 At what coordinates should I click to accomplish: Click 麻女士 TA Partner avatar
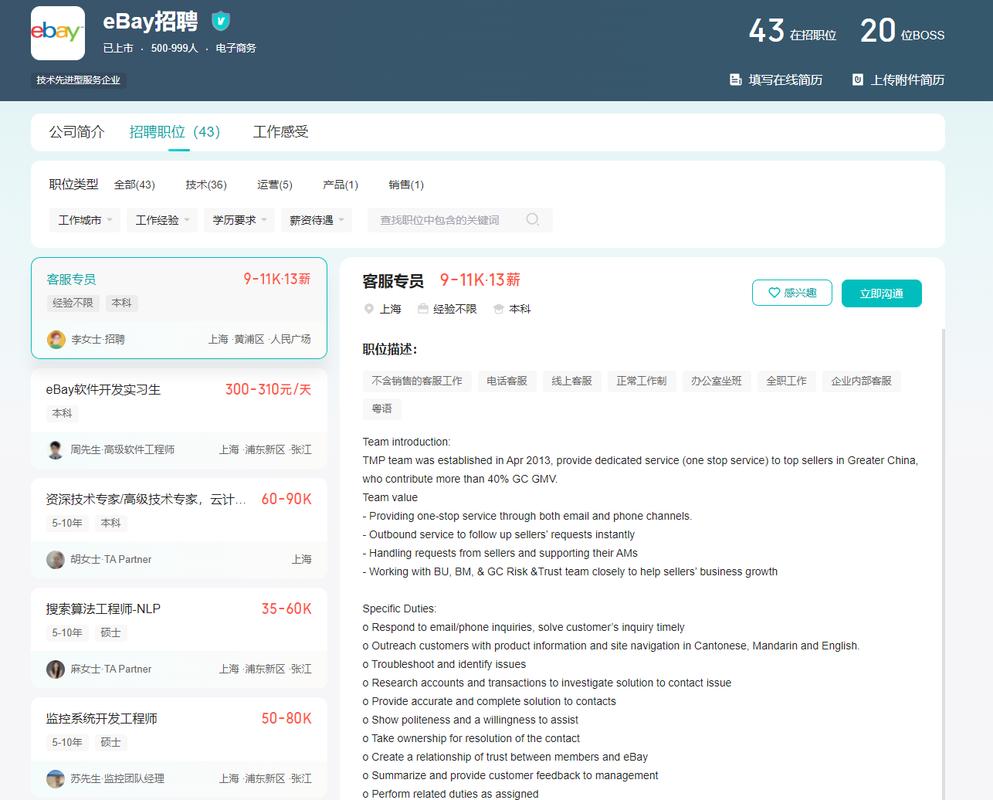coord(56,669)
